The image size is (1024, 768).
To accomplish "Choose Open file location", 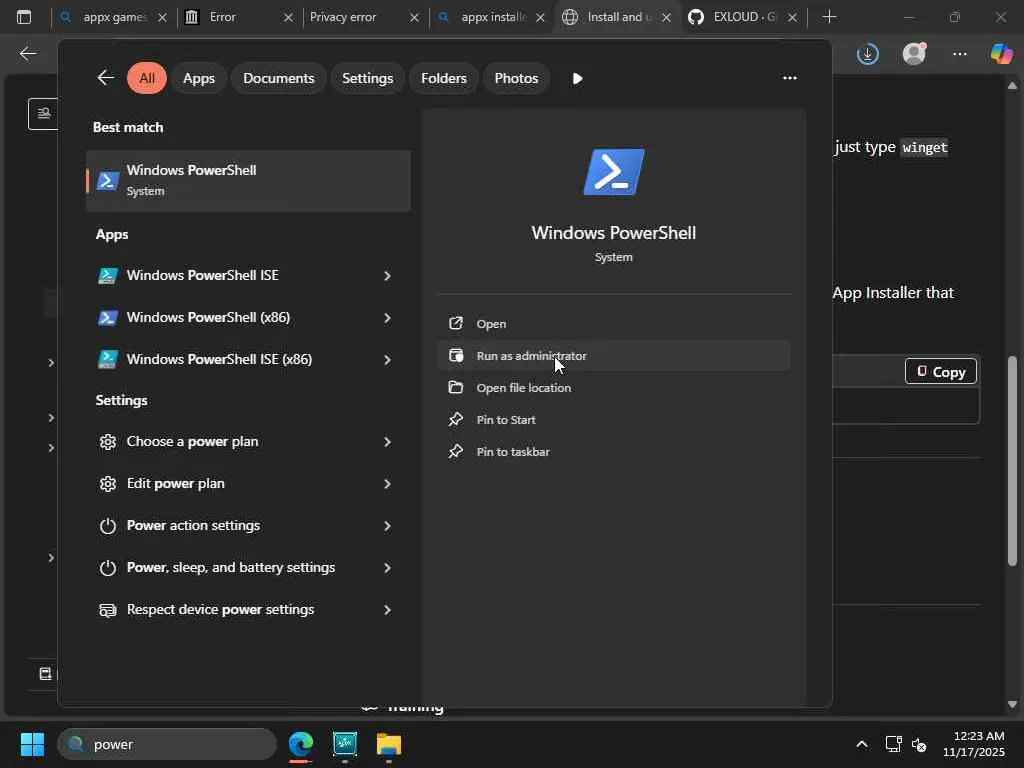I will coord(614,388).
